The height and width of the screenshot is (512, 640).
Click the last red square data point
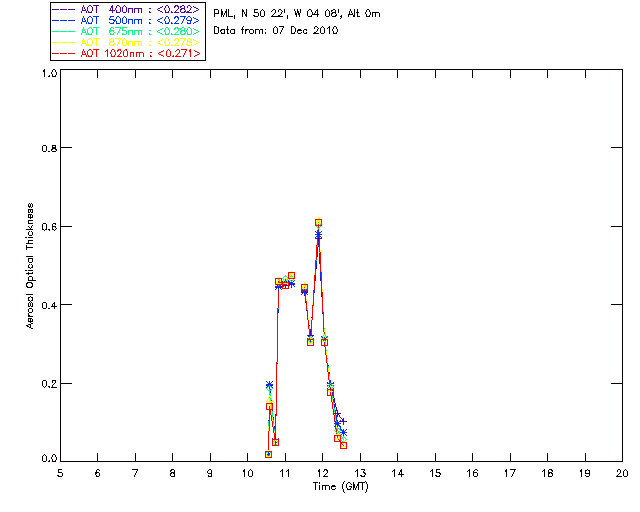tap(343, 445)
